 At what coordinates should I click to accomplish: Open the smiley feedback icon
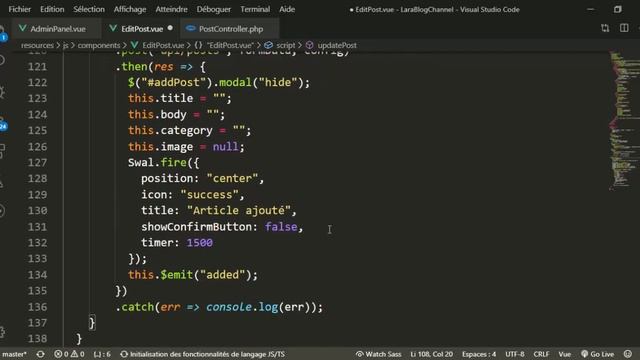[628, 354]
